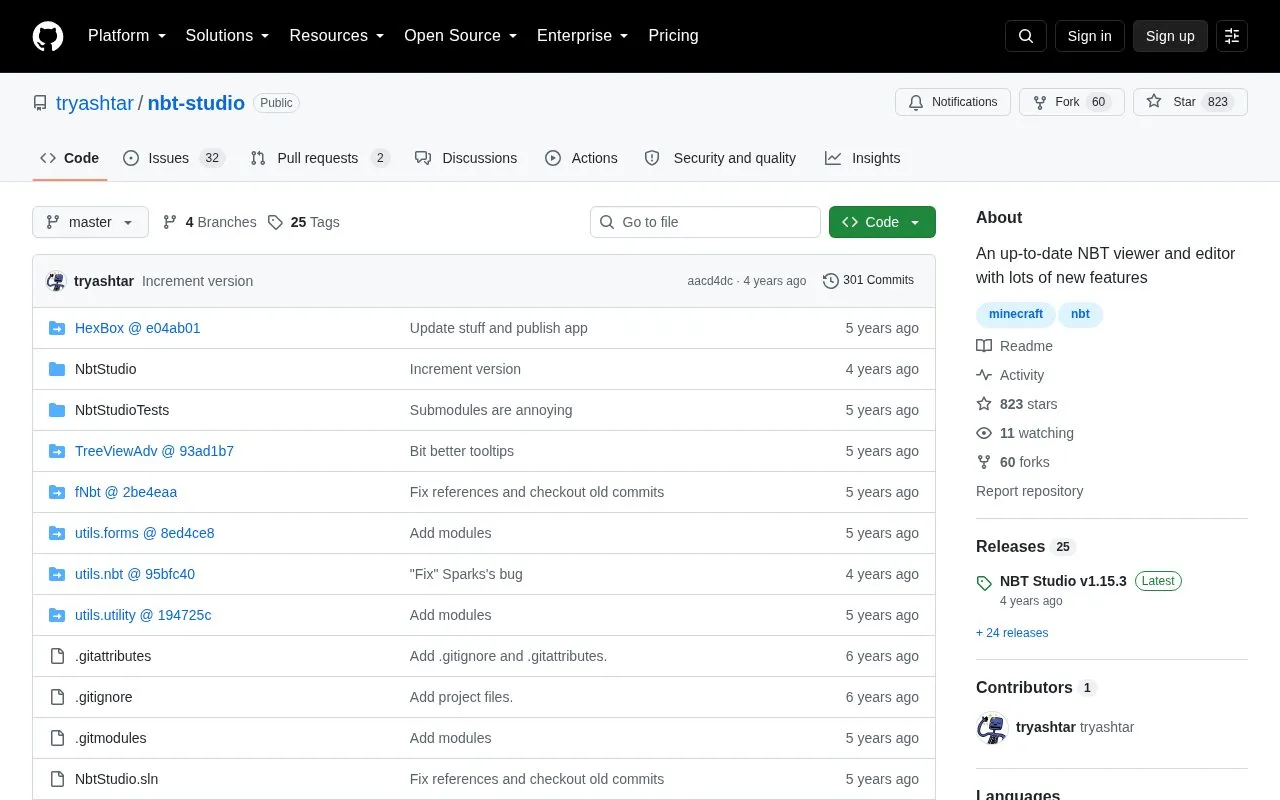Expand the Open Source menu
Image resolution: width=1280 pixels, height=800 pixels.
pyautogui.click(x=461, y=36)
